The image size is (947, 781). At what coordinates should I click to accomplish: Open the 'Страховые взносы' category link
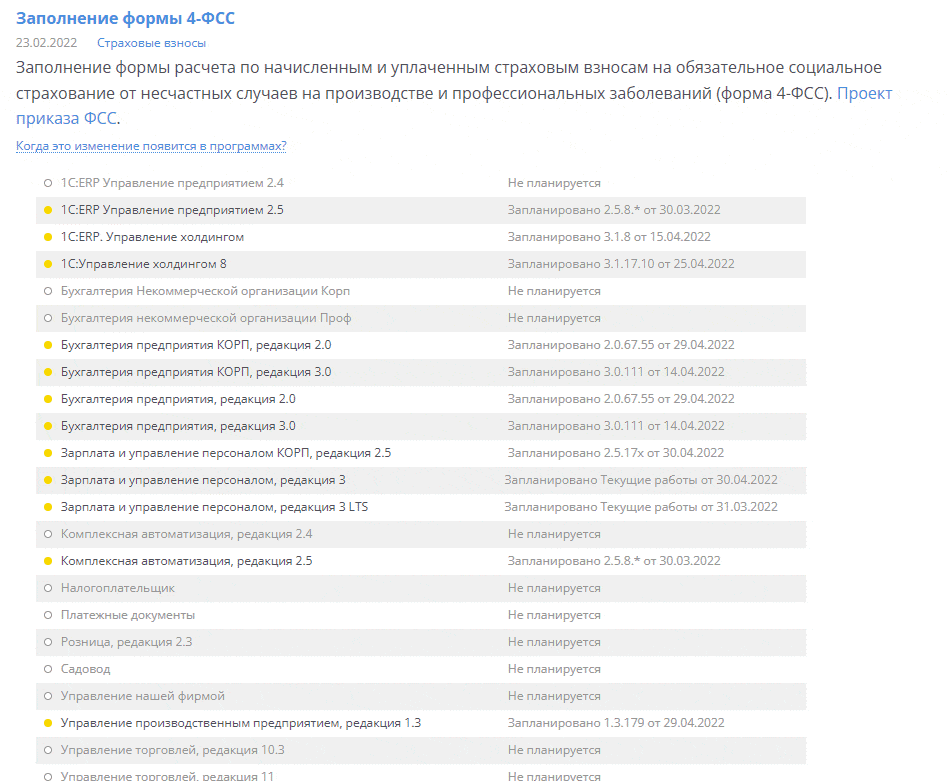(x=152, y=43)
